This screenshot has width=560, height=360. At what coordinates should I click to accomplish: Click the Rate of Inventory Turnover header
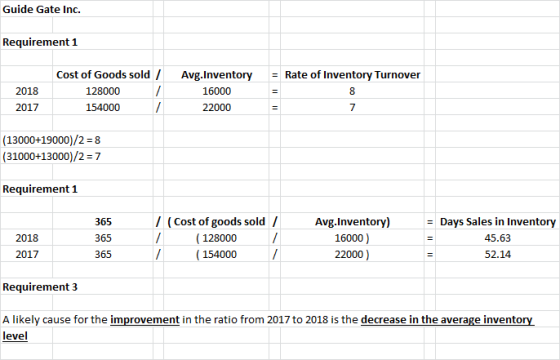click(352, 75)
